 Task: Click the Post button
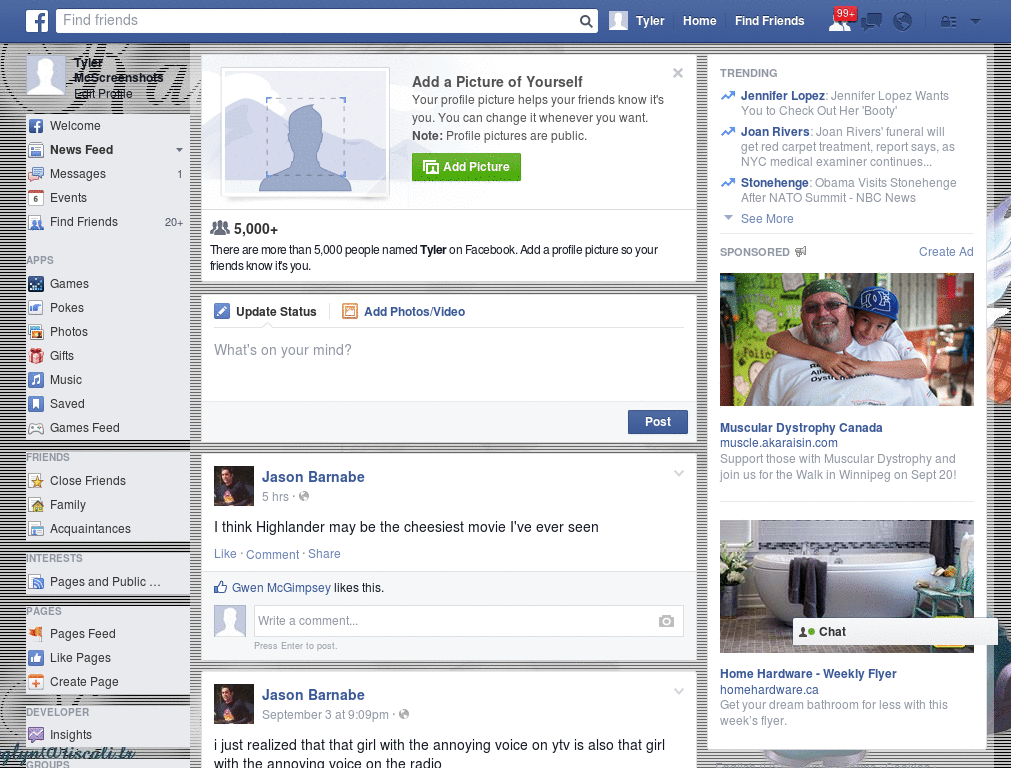click(658, 422)
